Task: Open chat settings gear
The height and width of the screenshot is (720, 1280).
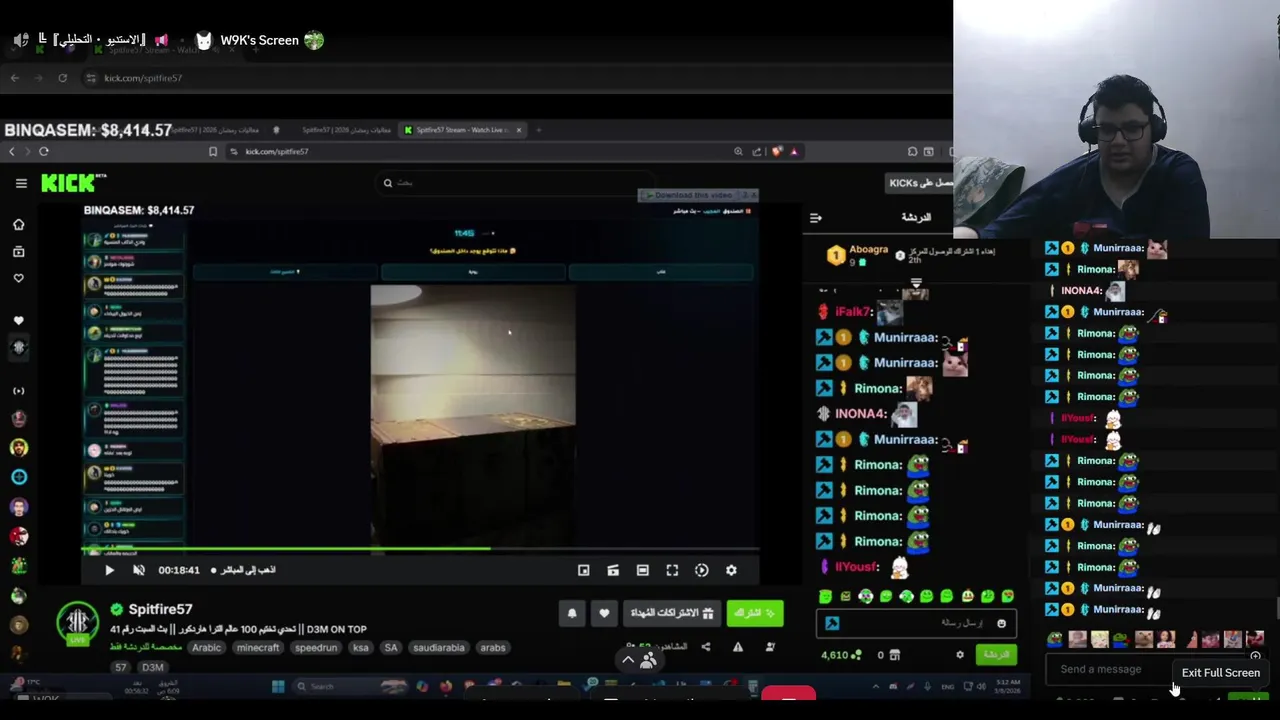Action: pos(960,655)
